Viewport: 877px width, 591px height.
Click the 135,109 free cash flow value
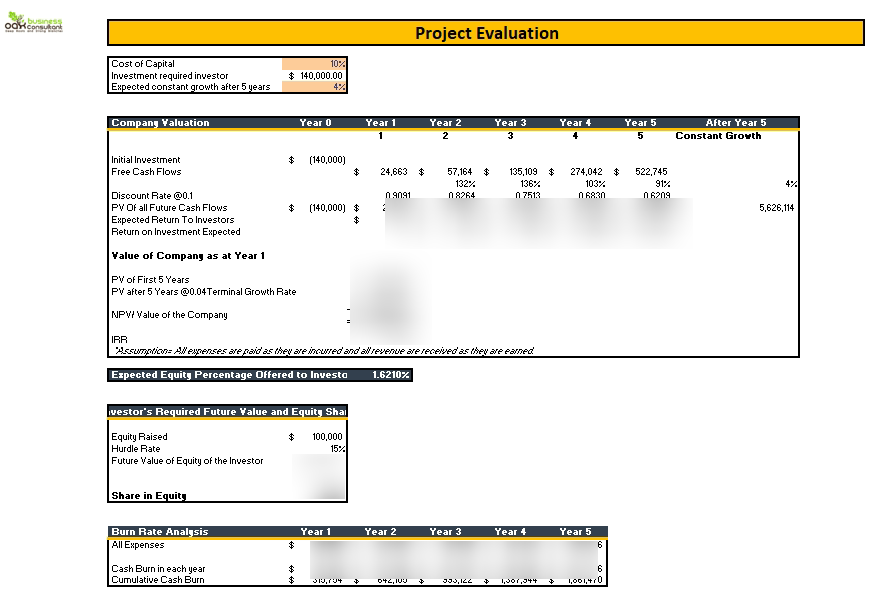click(x=523, y=172)
